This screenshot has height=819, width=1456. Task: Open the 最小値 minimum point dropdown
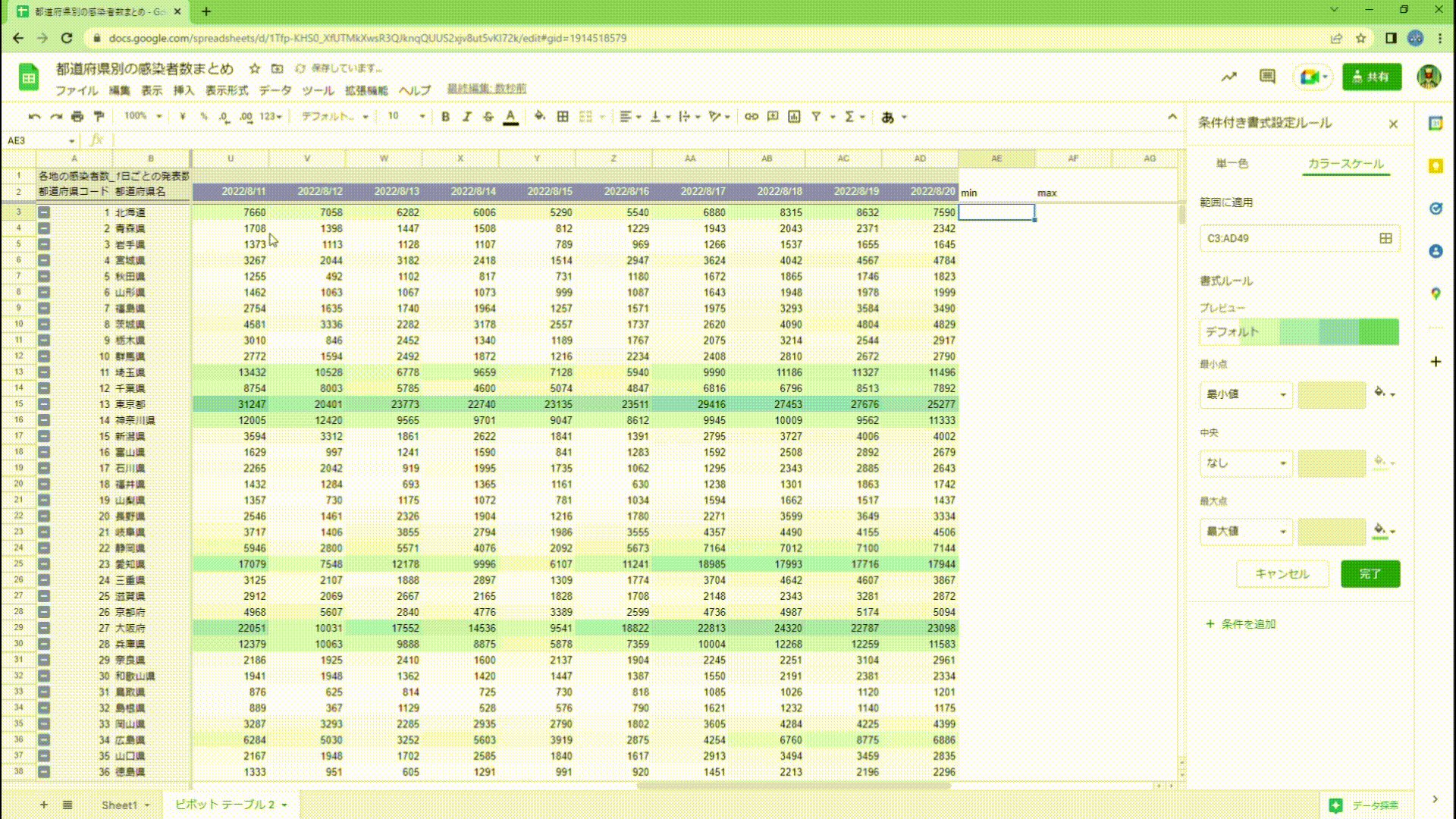(x=1246, y=394)
